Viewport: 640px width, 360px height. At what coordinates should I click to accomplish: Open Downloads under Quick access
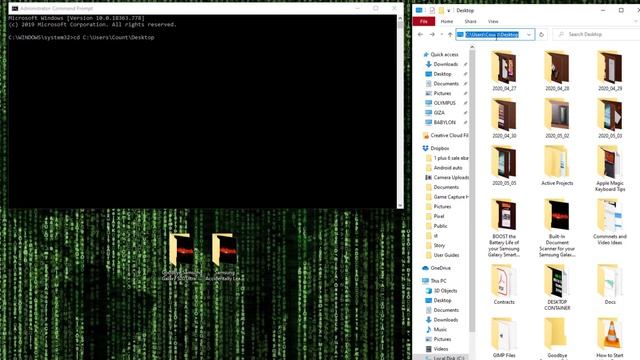pos(445,64)
